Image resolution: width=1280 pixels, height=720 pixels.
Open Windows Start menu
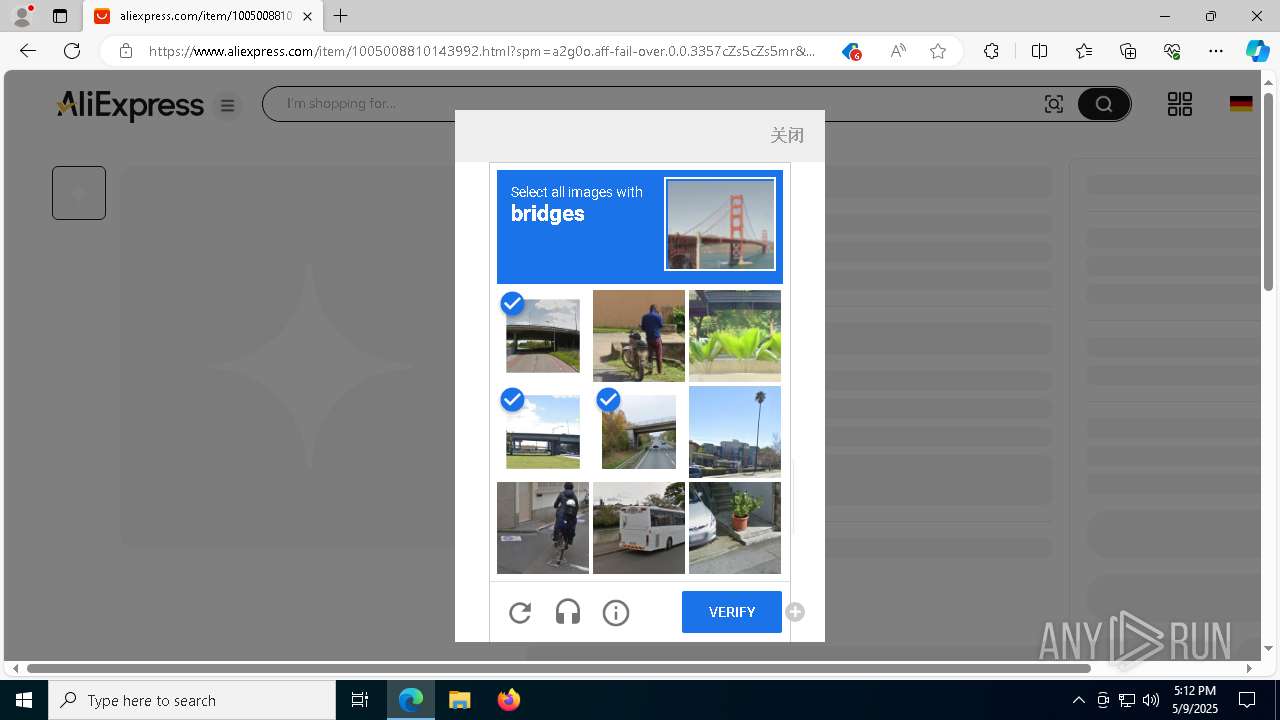[x=24, y=700]
